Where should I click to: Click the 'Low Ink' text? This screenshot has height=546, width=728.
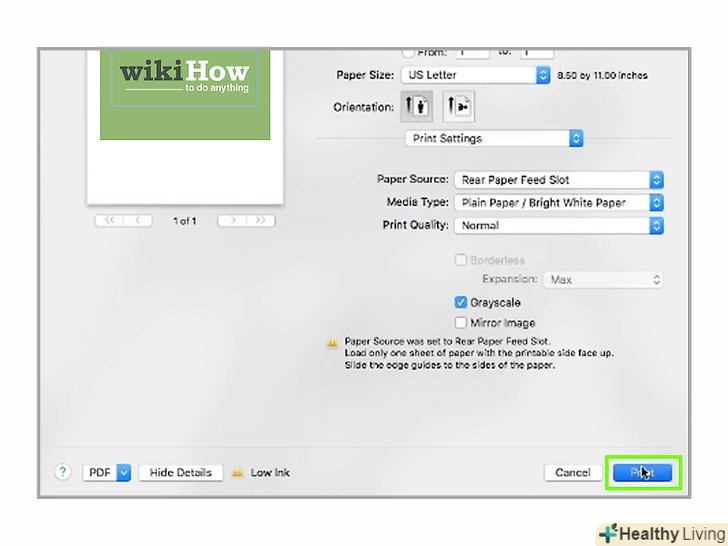point(270,473)
